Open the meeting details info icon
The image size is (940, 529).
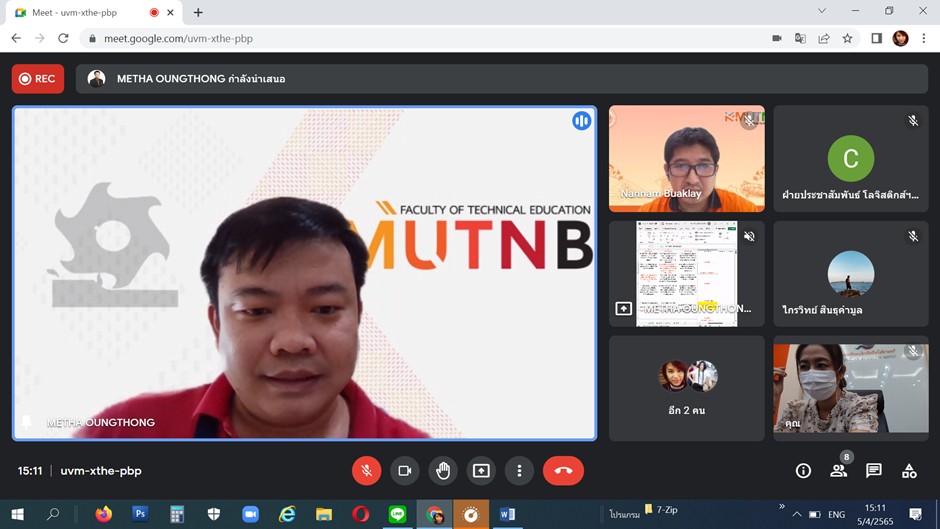click(x=803, y=471)
